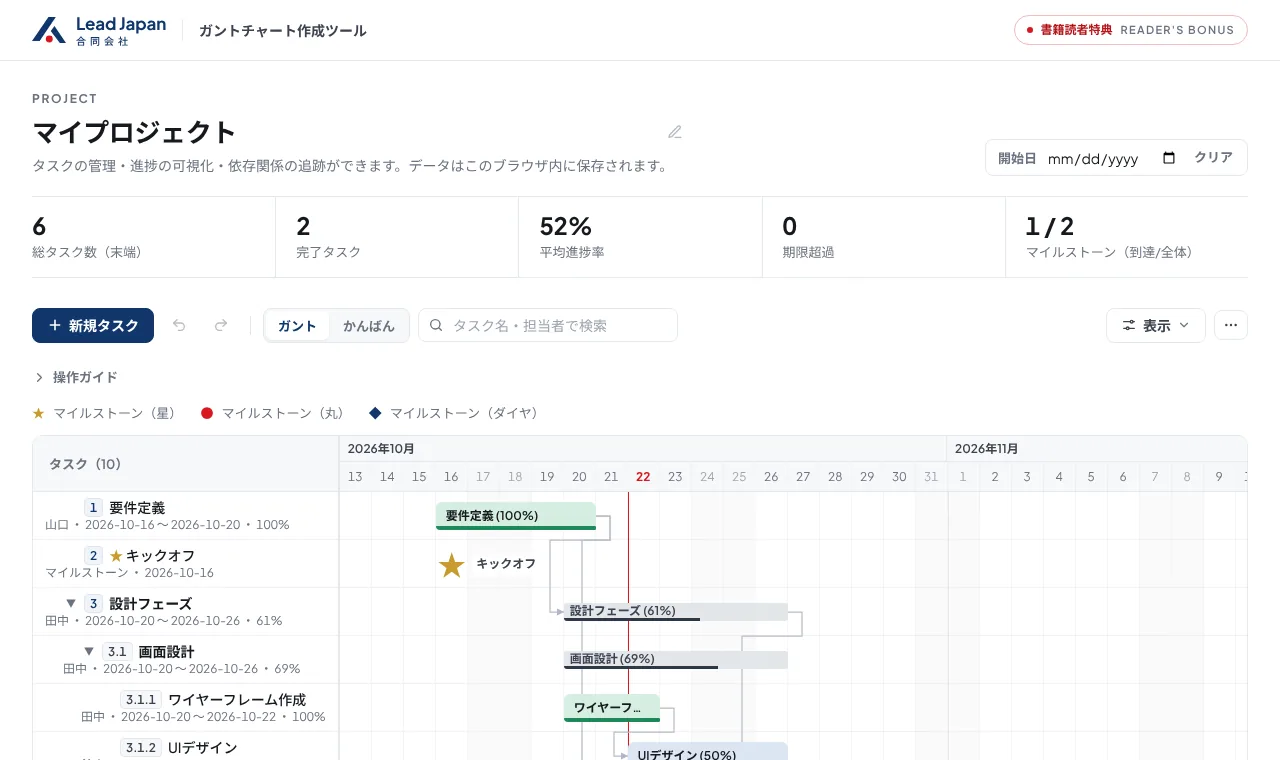Select the 要件定義 (100%) Gantt bar

(516, 516)
